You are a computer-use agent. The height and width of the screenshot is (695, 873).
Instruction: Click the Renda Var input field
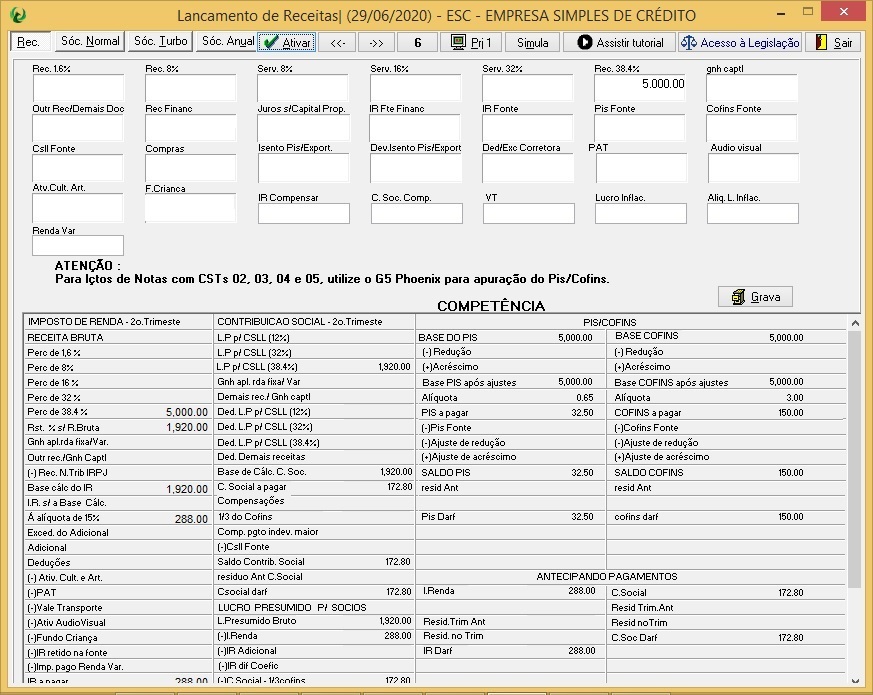click(78, 245)
